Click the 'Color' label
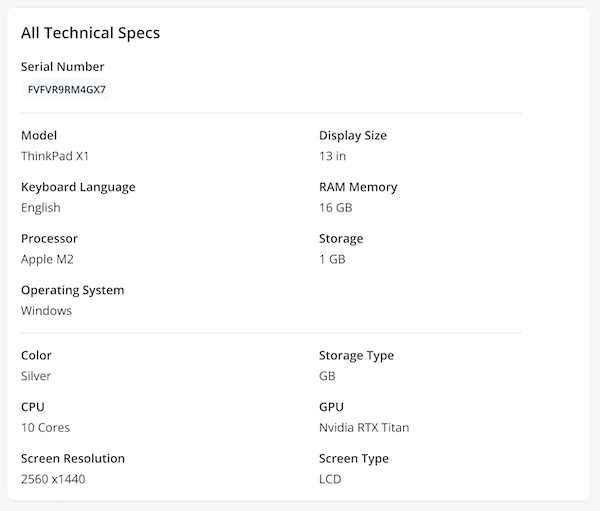The height and width of the screenshot is (511, 600). click(36, 356)
